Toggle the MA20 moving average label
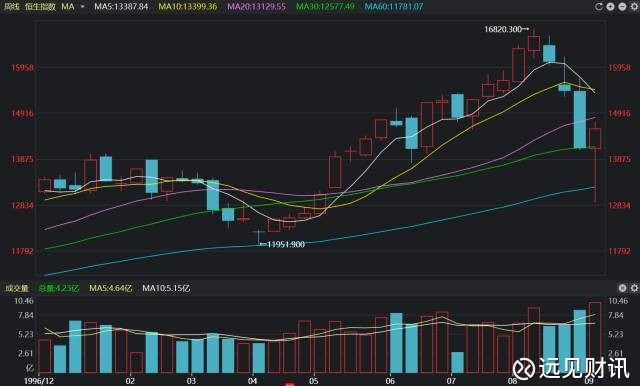Image resolution: width=640 pixels, height=386 pixels. 257,7
